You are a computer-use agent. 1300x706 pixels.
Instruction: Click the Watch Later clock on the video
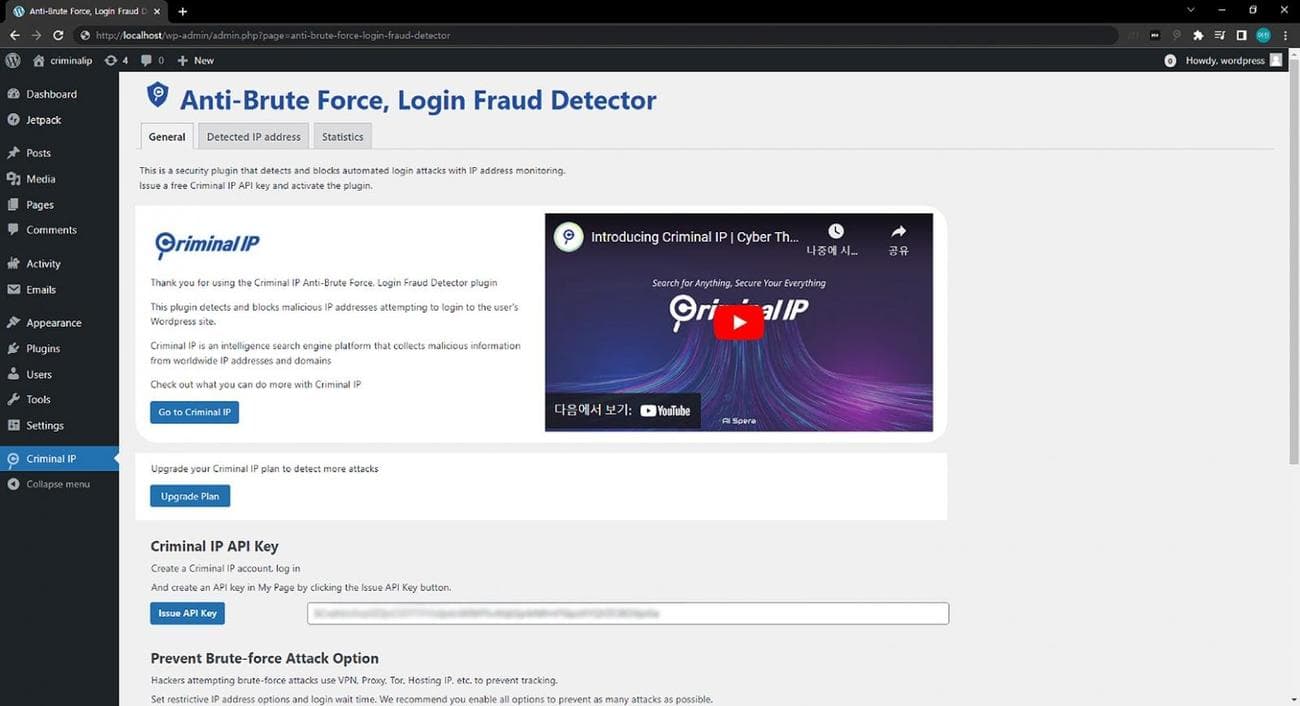click(x=835, y=230)
